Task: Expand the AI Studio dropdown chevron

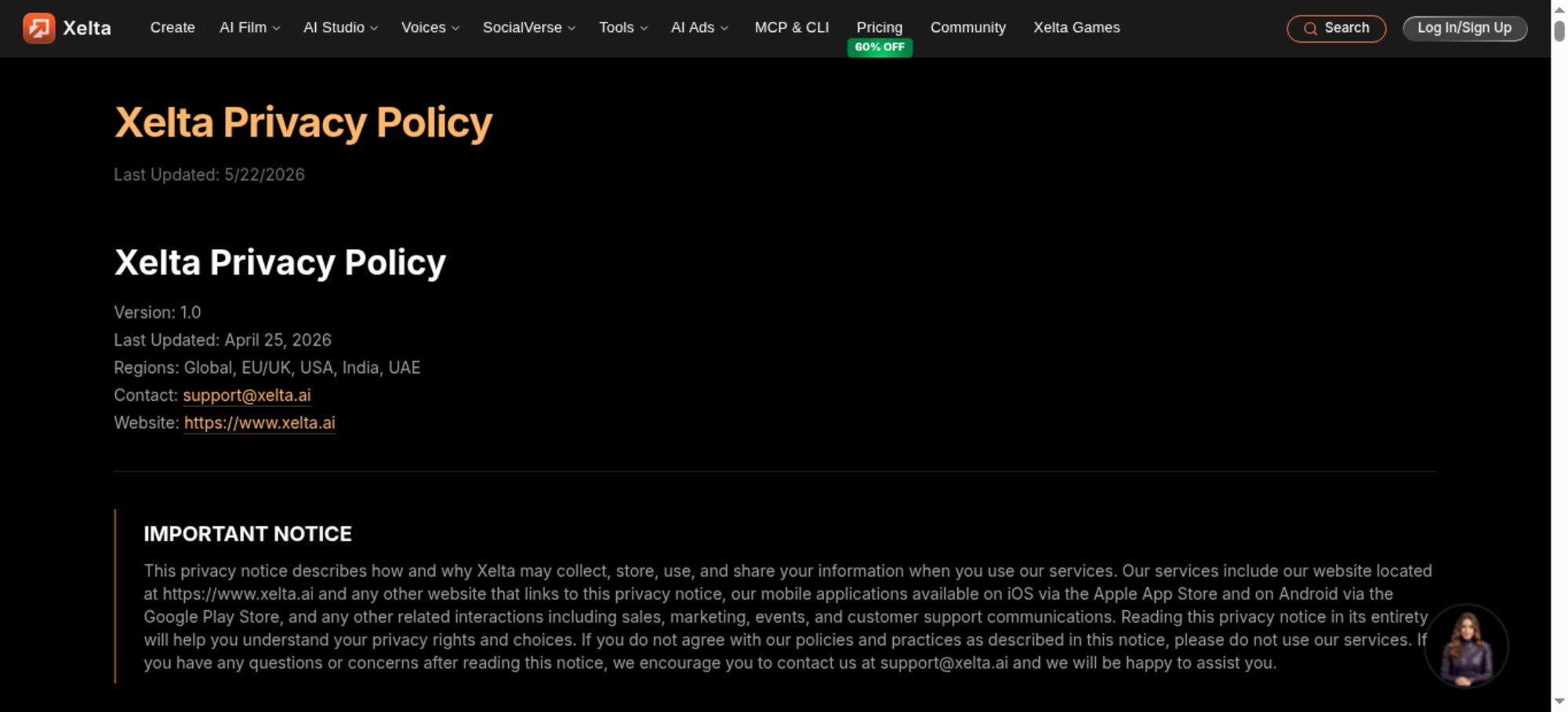Action: tap(374, 28)
